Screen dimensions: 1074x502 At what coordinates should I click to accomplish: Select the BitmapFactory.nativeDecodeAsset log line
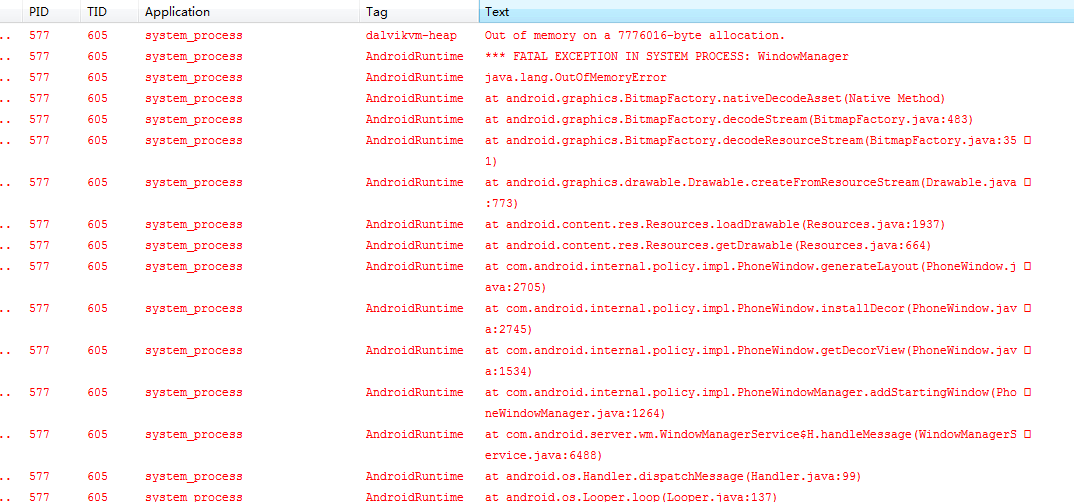tap(714, 99)
